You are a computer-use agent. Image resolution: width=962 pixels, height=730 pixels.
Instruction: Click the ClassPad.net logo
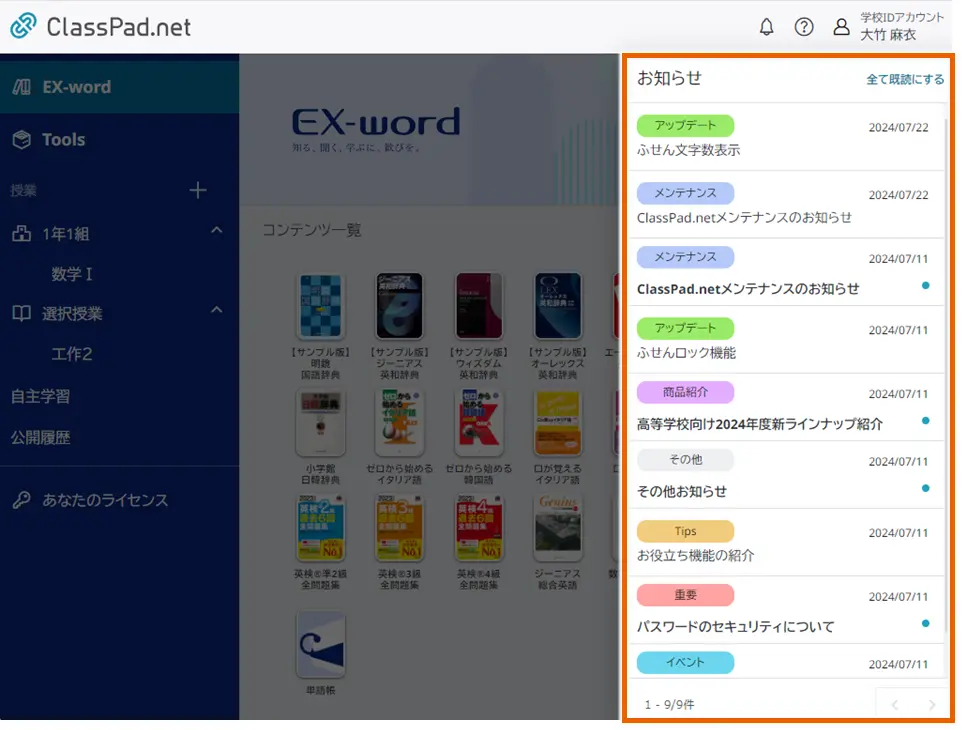tap(101, 27)
